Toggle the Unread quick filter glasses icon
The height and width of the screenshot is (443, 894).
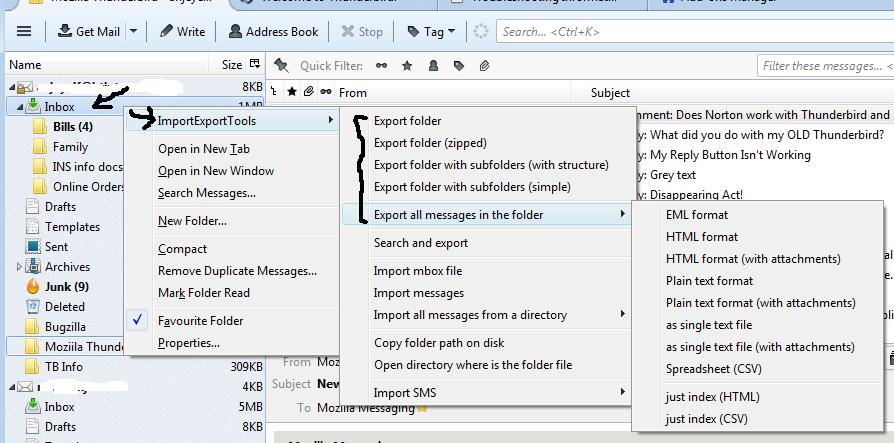(x=381, y=66)
